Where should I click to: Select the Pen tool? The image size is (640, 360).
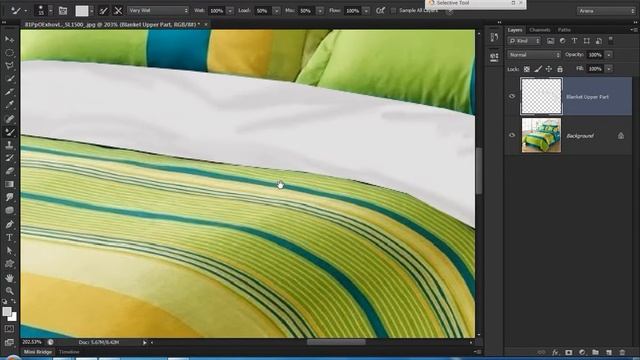[9, 224]
